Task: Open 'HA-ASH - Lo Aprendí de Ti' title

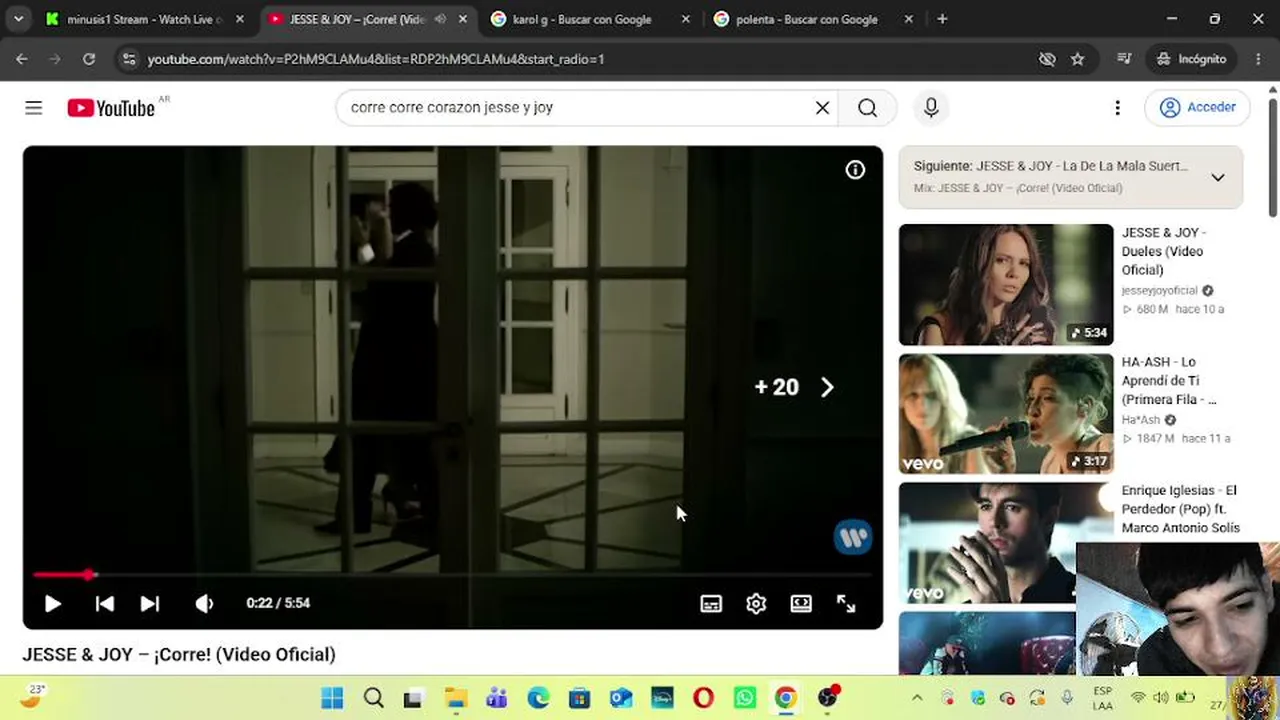Action: 1171,380
